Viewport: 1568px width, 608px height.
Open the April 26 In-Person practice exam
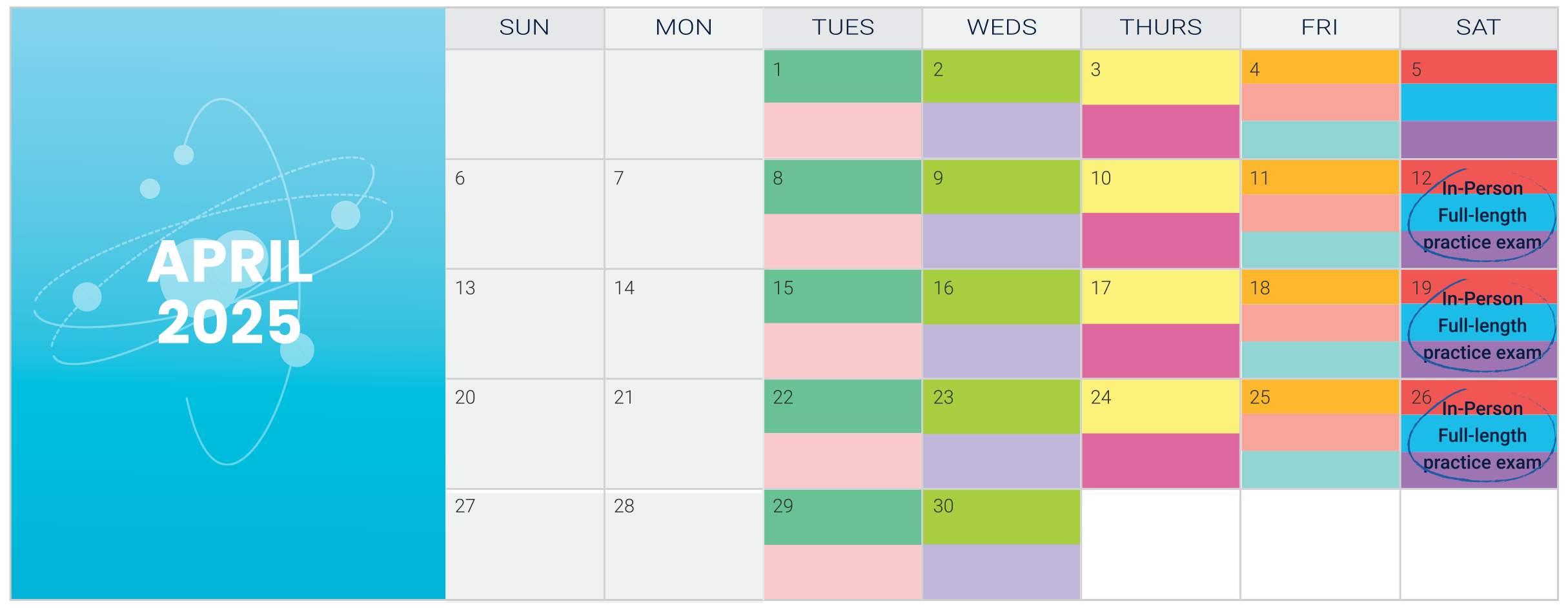pyautogui.click(x=1482, y=436)
